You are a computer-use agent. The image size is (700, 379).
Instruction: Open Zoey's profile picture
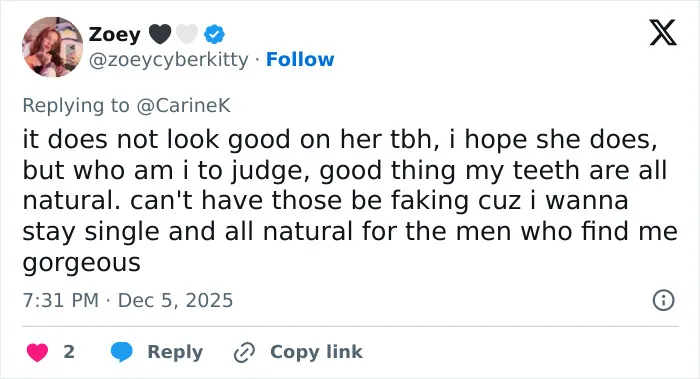[x=52, y=47]
